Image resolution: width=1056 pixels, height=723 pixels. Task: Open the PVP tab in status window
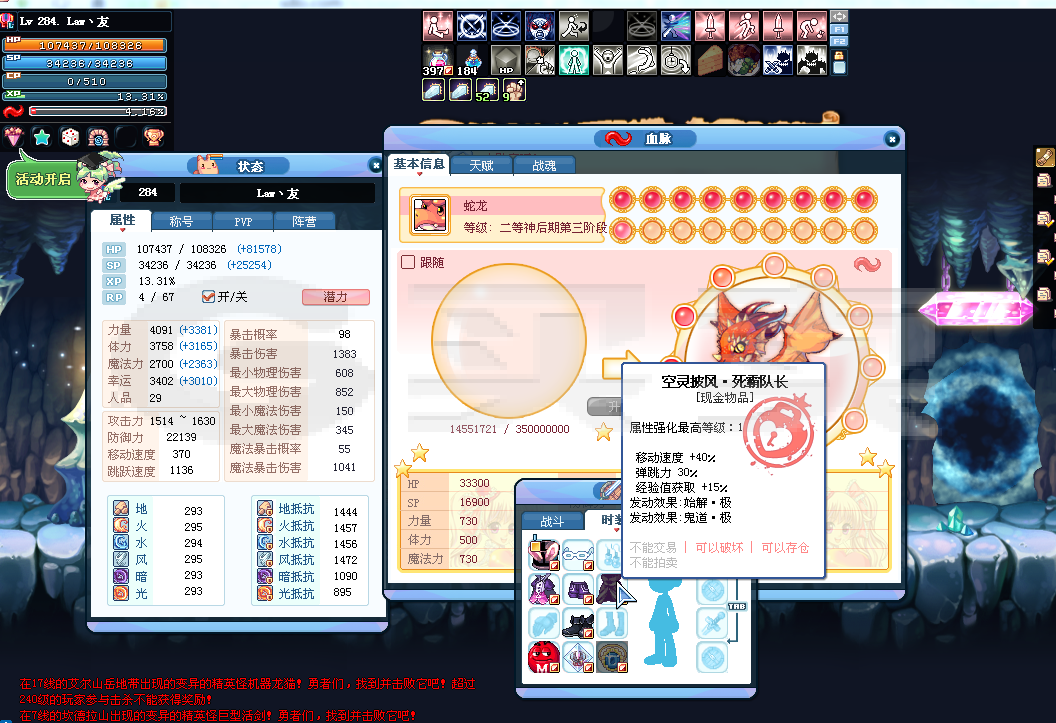pos(243,221)
